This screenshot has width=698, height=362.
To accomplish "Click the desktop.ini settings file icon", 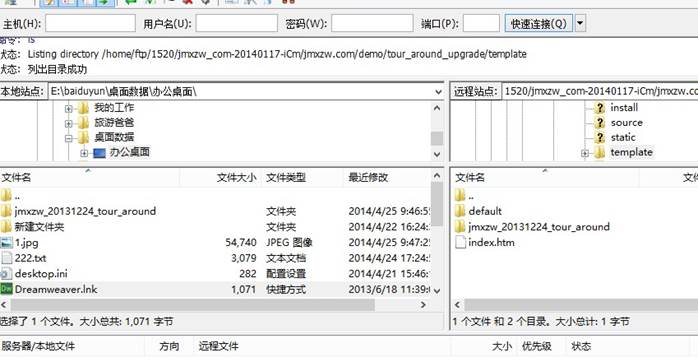I will coord(6,273).
